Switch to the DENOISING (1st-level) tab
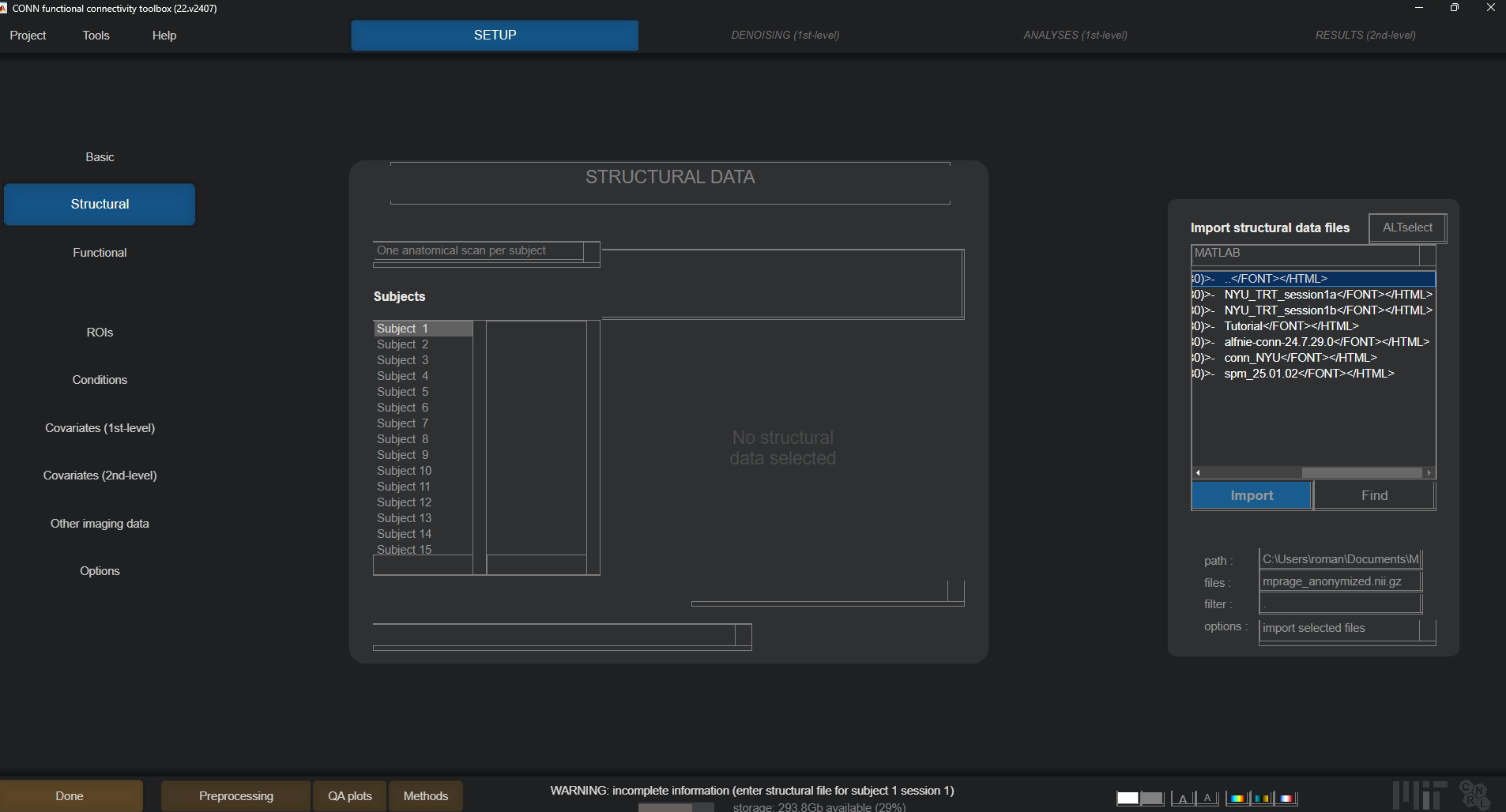The width and height of the screenshot is (1506, 812). click(785, 36)
